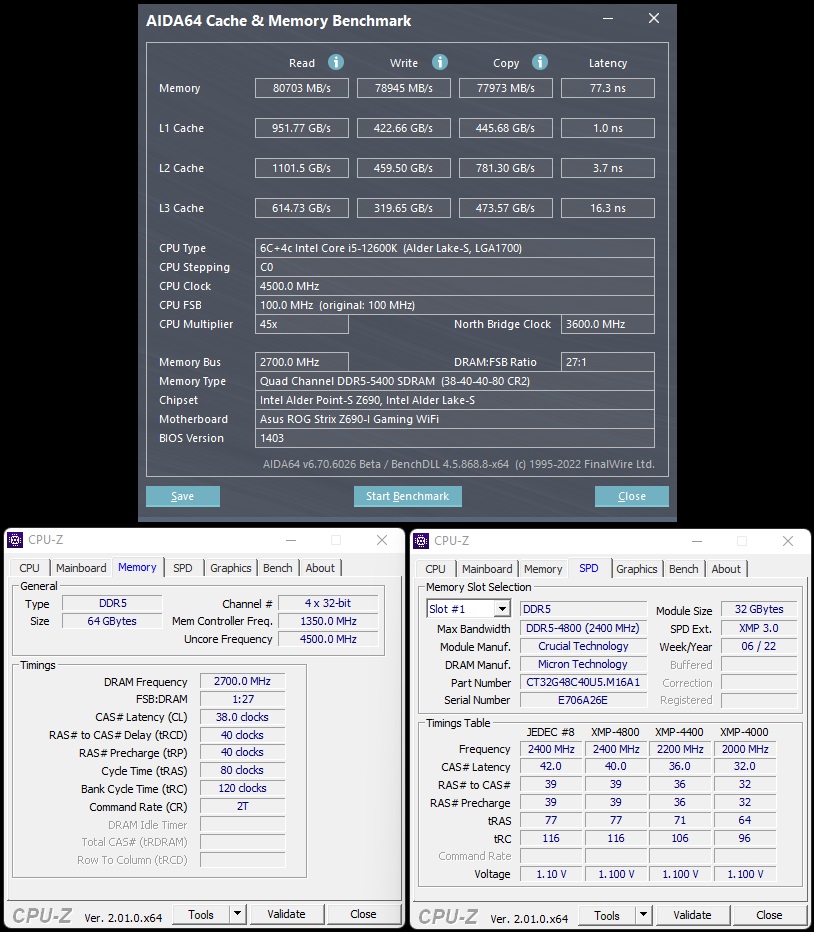The height and width of the screenshot is (932, 814).
Task: Click DRAM Frequency value 2700.0 MHz in CPU-Z
Action: pyautogui.click(x=242, y=681)
